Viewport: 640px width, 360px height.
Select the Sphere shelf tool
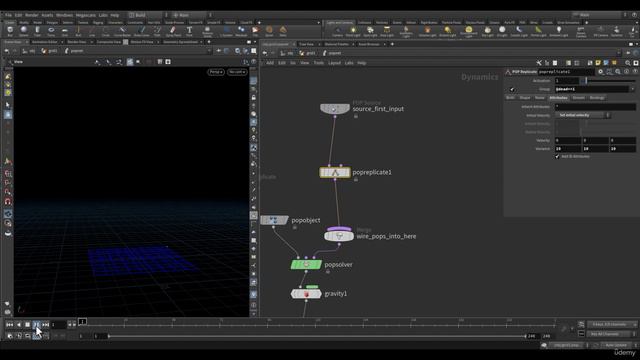(x=24, y=31)
